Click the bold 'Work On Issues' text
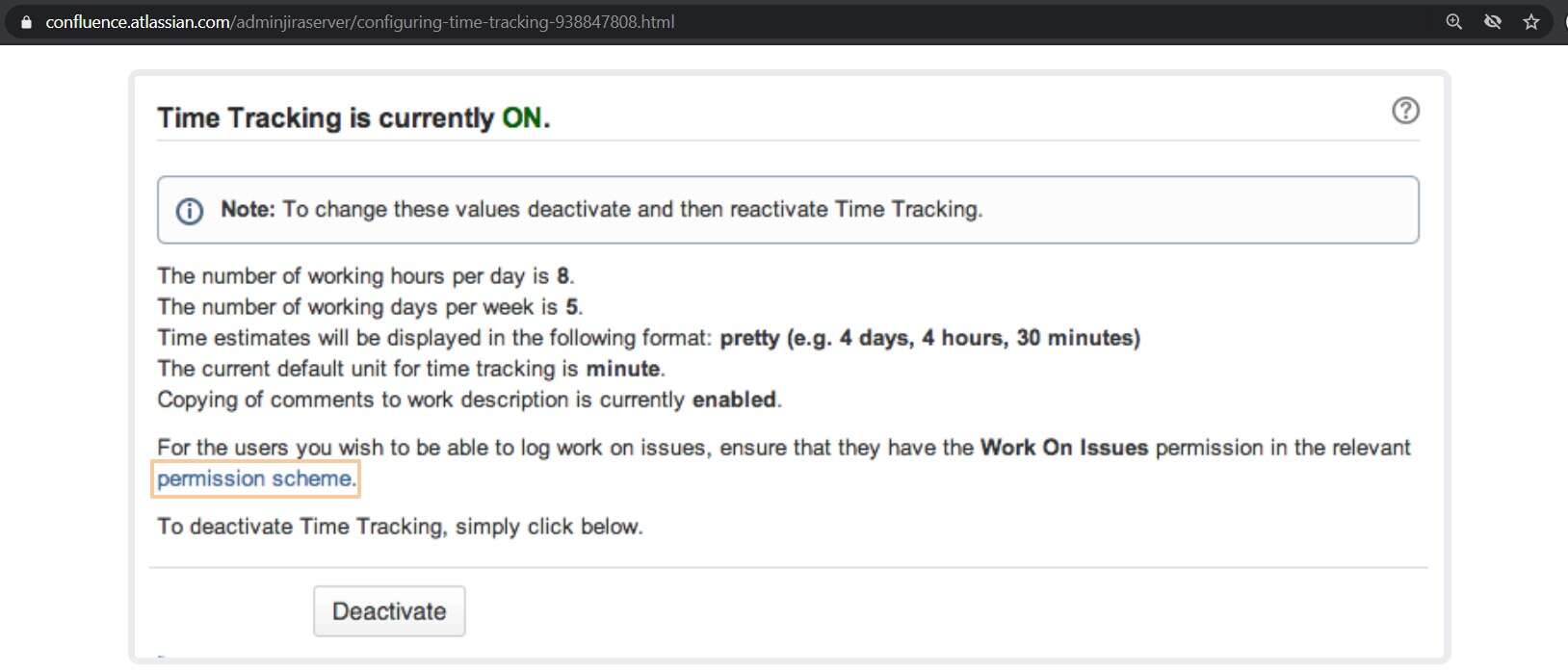Viewport: 1568px width, 672px height. [1063, 448]
